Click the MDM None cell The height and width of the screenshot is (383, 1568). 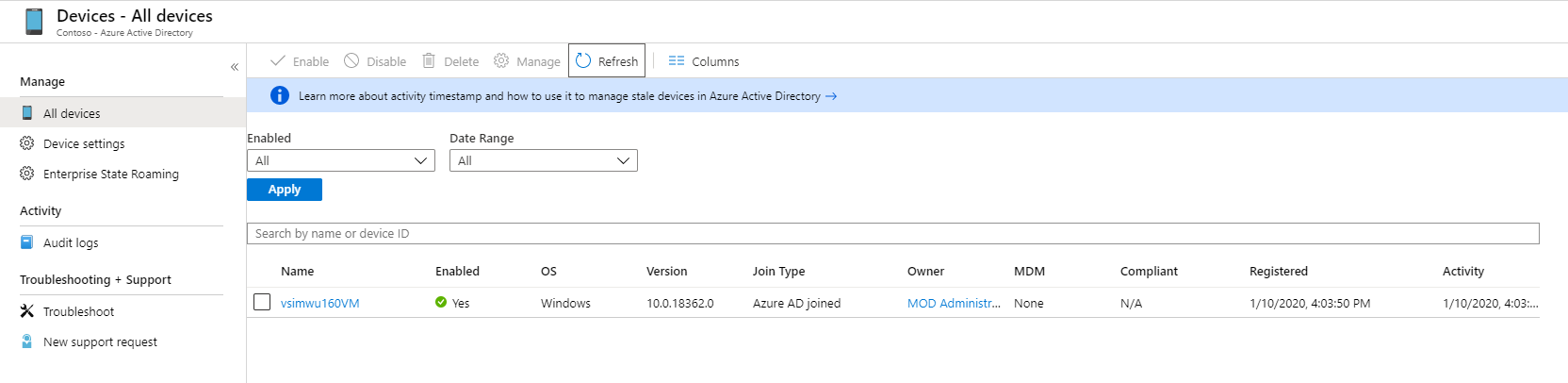(1029, 303)
